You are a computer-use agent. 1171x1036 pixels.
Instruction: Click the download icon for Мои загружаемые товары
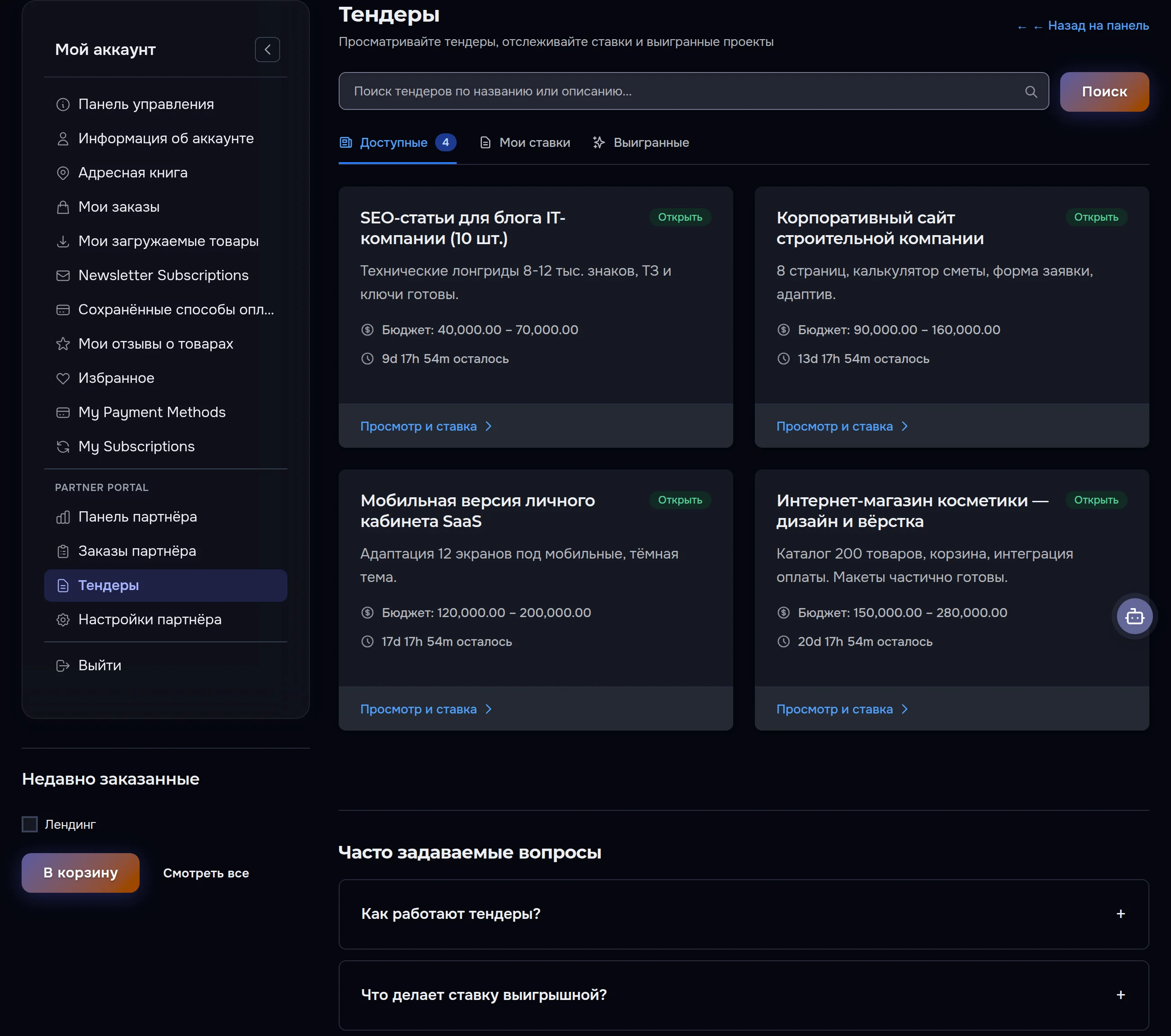[63, 241]
